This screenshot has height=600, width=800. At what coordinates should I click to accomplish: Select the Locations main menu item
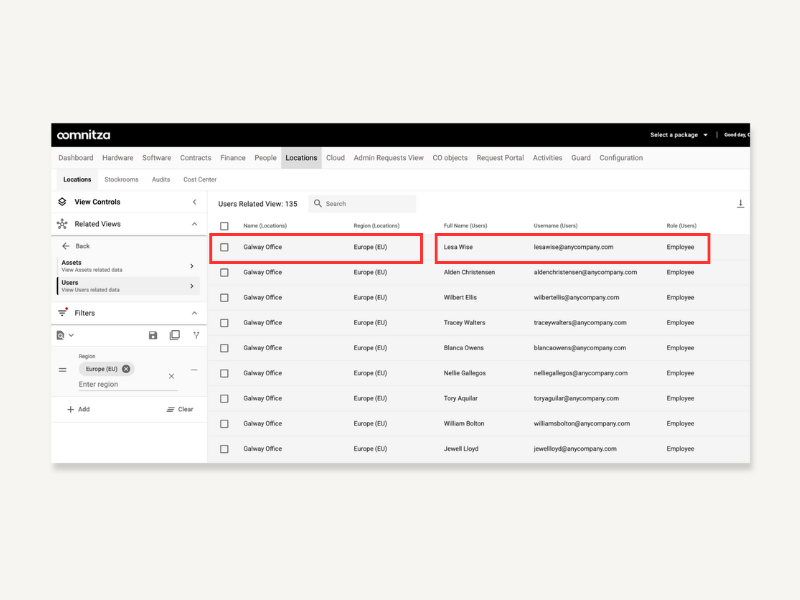point(301,158)
